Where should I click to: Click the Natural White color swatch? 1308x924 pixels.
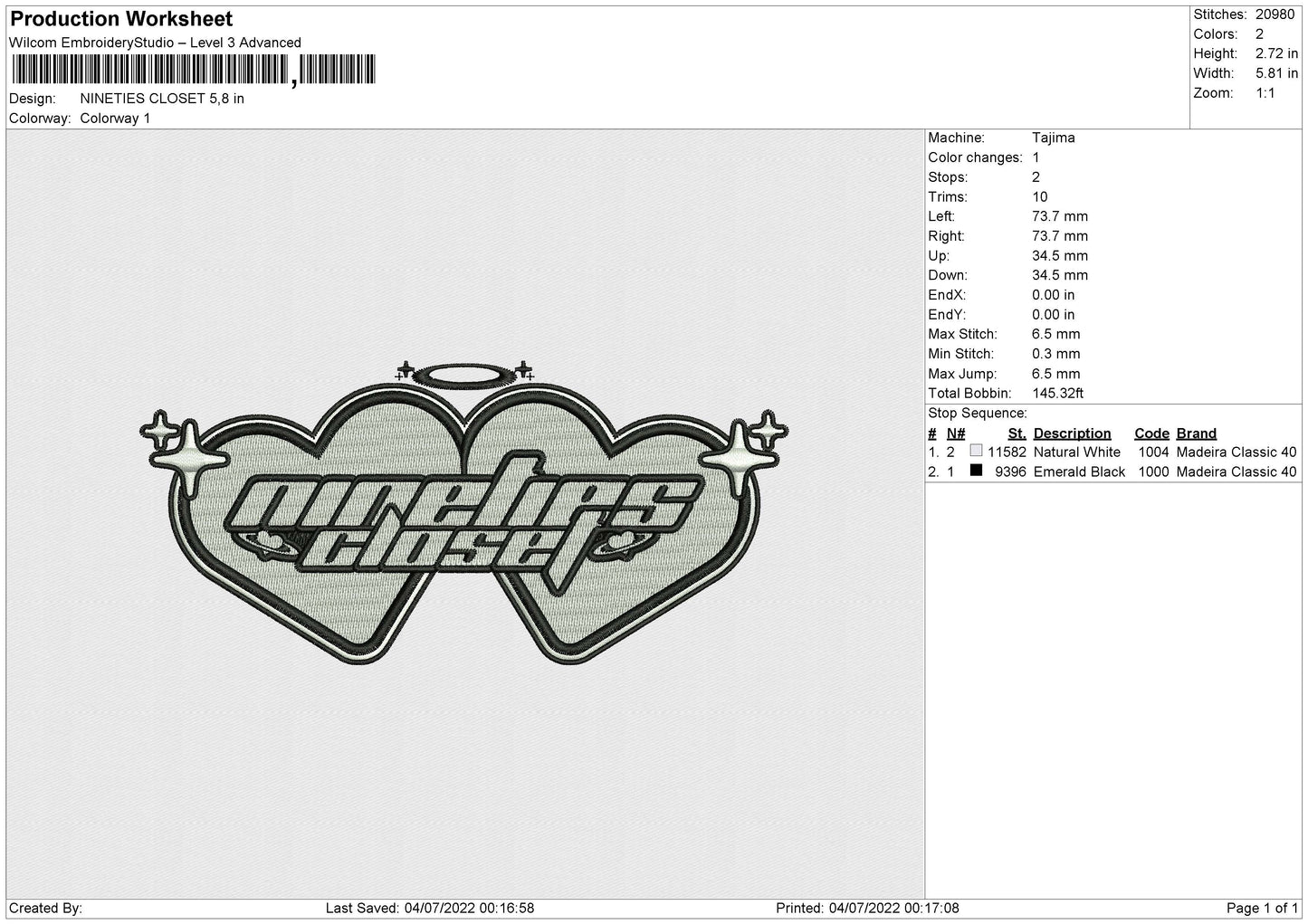click(976, 451)
